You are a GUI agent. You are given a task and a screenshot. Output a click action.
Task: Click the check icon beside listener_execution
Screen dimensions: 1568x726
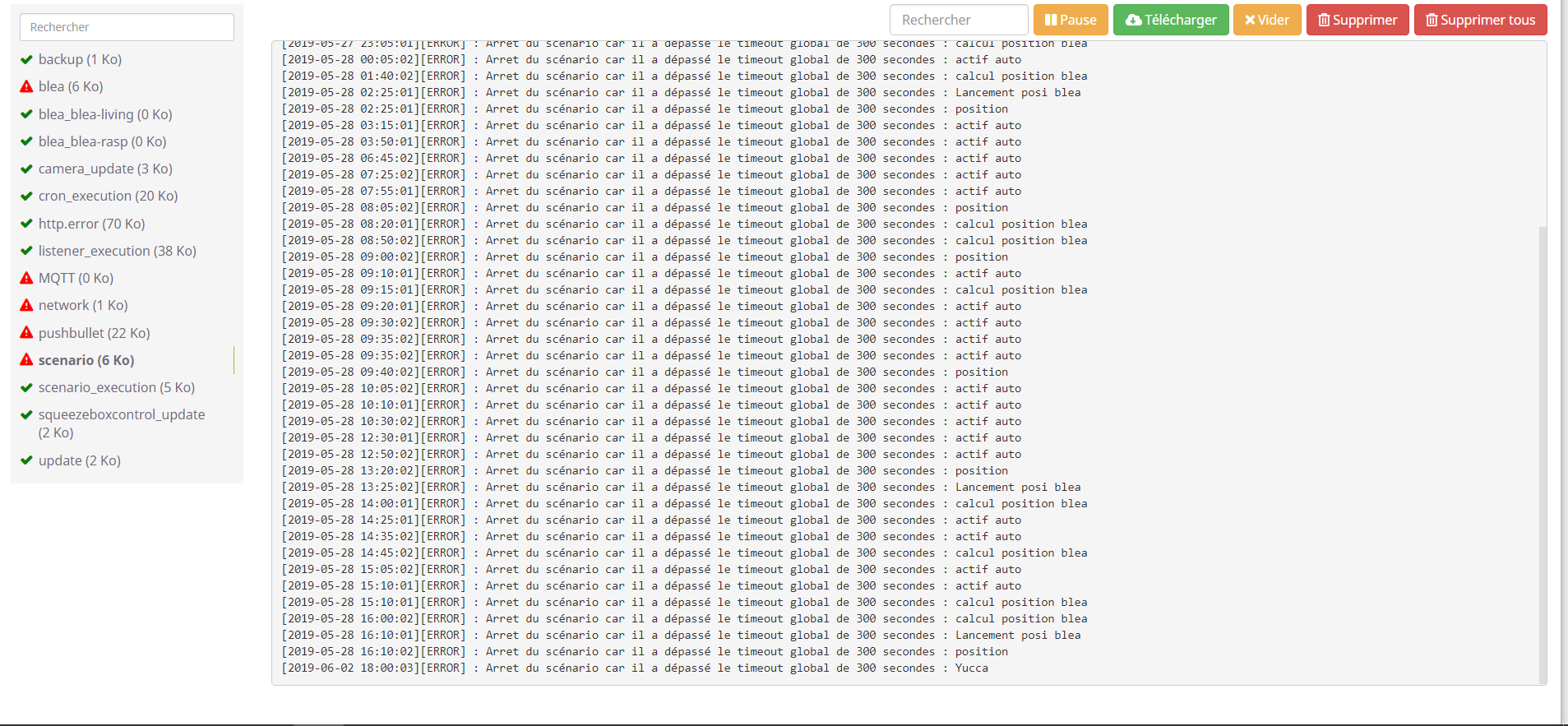(x=26, y=251)
